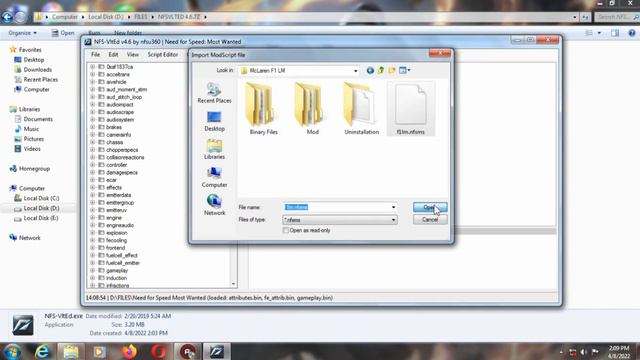The width and height of the screenshot is (640, 360).
Task: Open the Edit menu in NFS-VltEd
Action: [113, 54]
